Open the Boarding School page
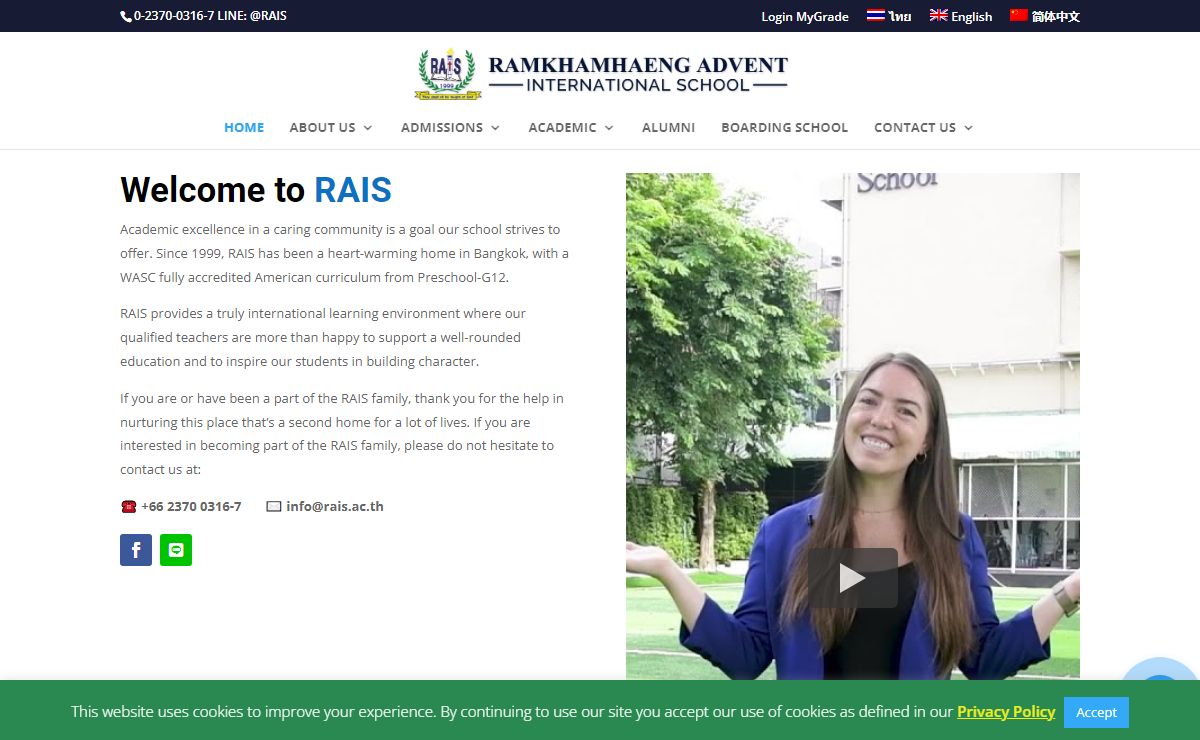Image resolution: width=1200 pixels, height=740 pixels. pos(784,127)
